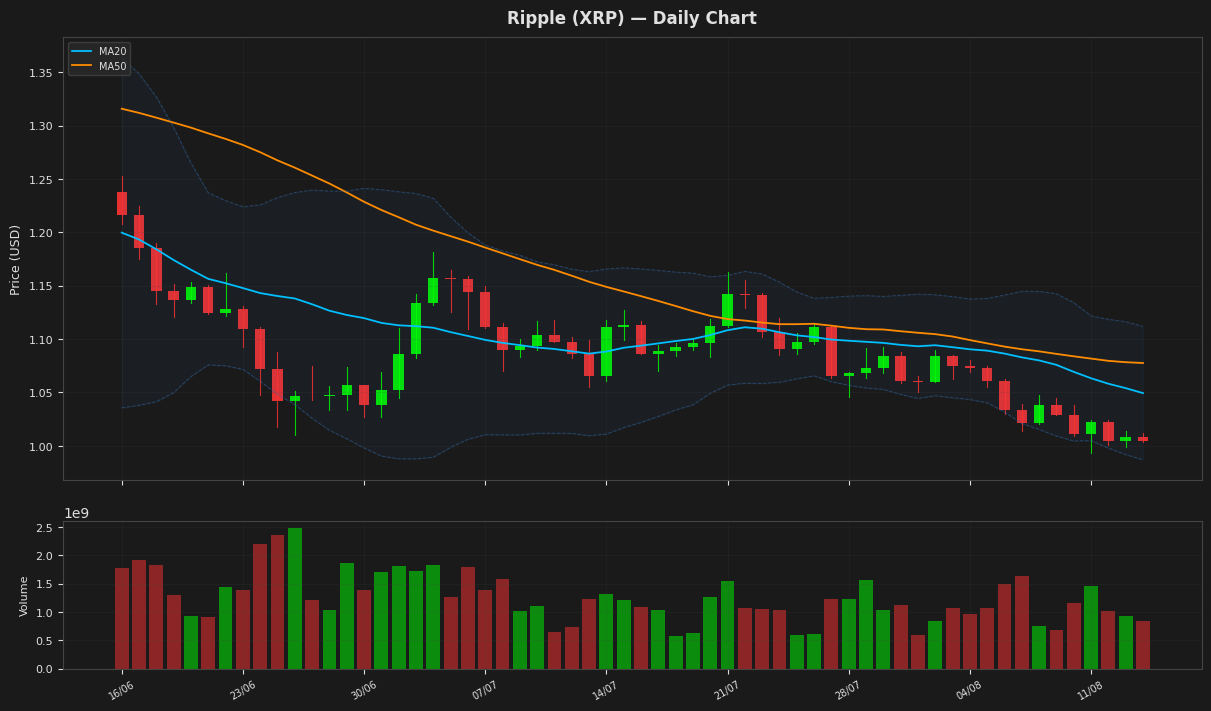The width and height of the screenshot is (1211, 711).
Task: Click the 1.30 price tick label
Action: (41, 127)
